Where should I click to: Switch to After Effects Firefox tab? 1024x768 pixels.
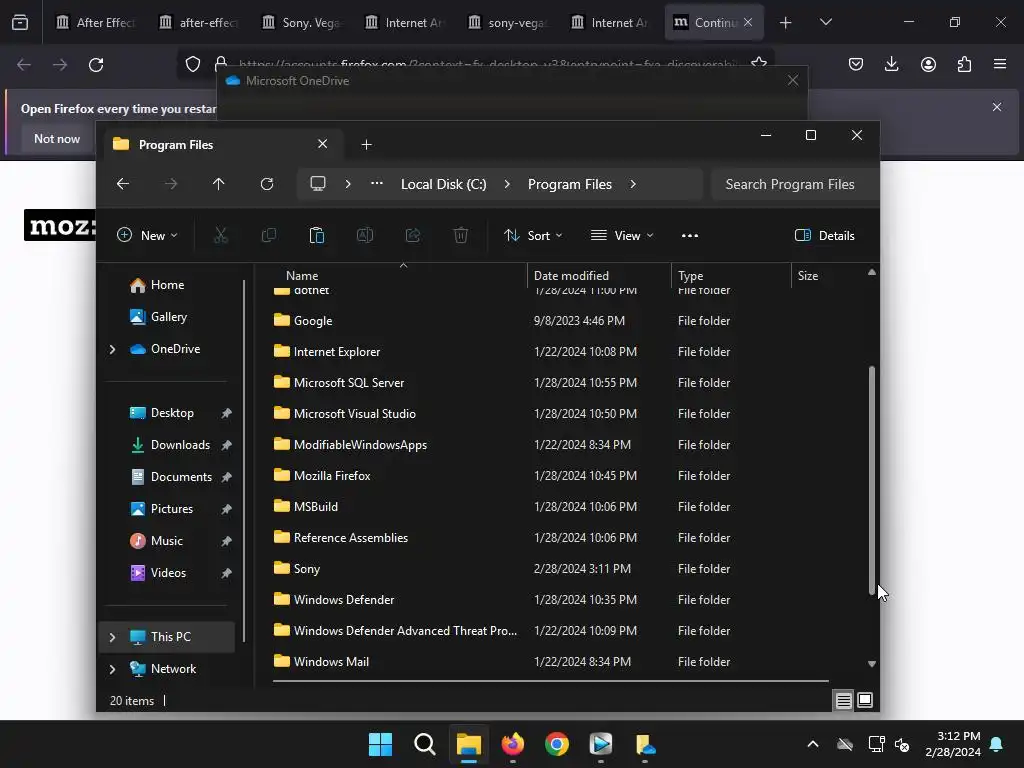tap(95, 22)
